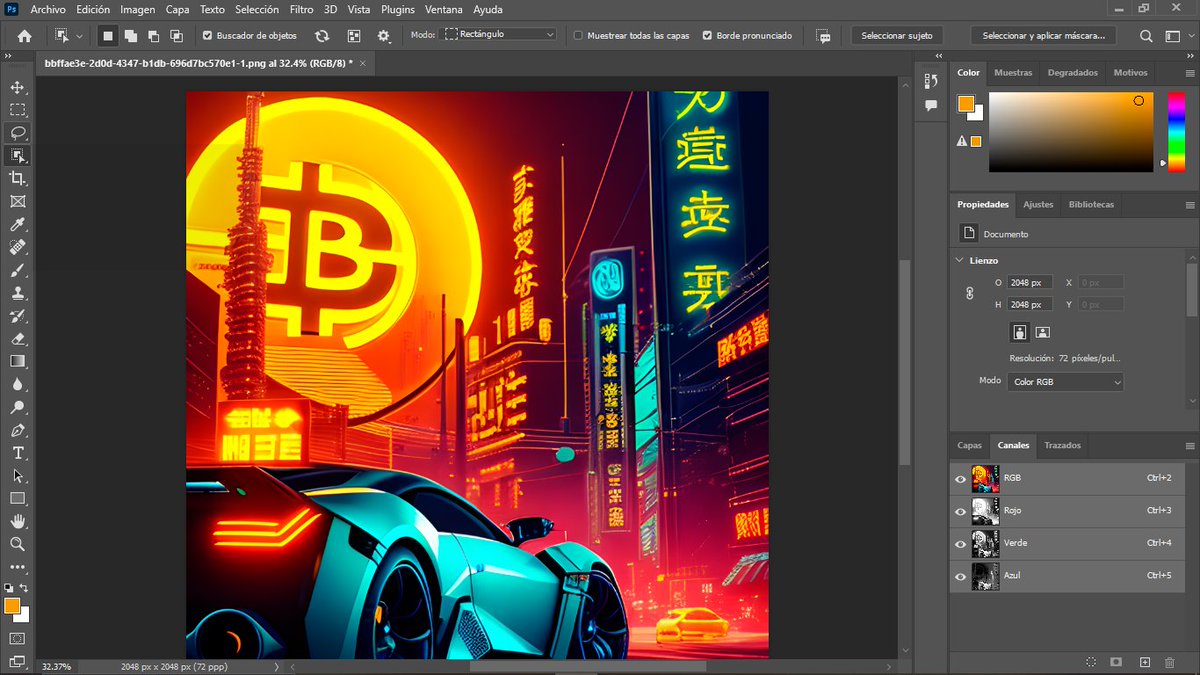Click the search magnifier in options bar
The height and width of the screenshot is (675, 1200).
[x=1147, y=35]
